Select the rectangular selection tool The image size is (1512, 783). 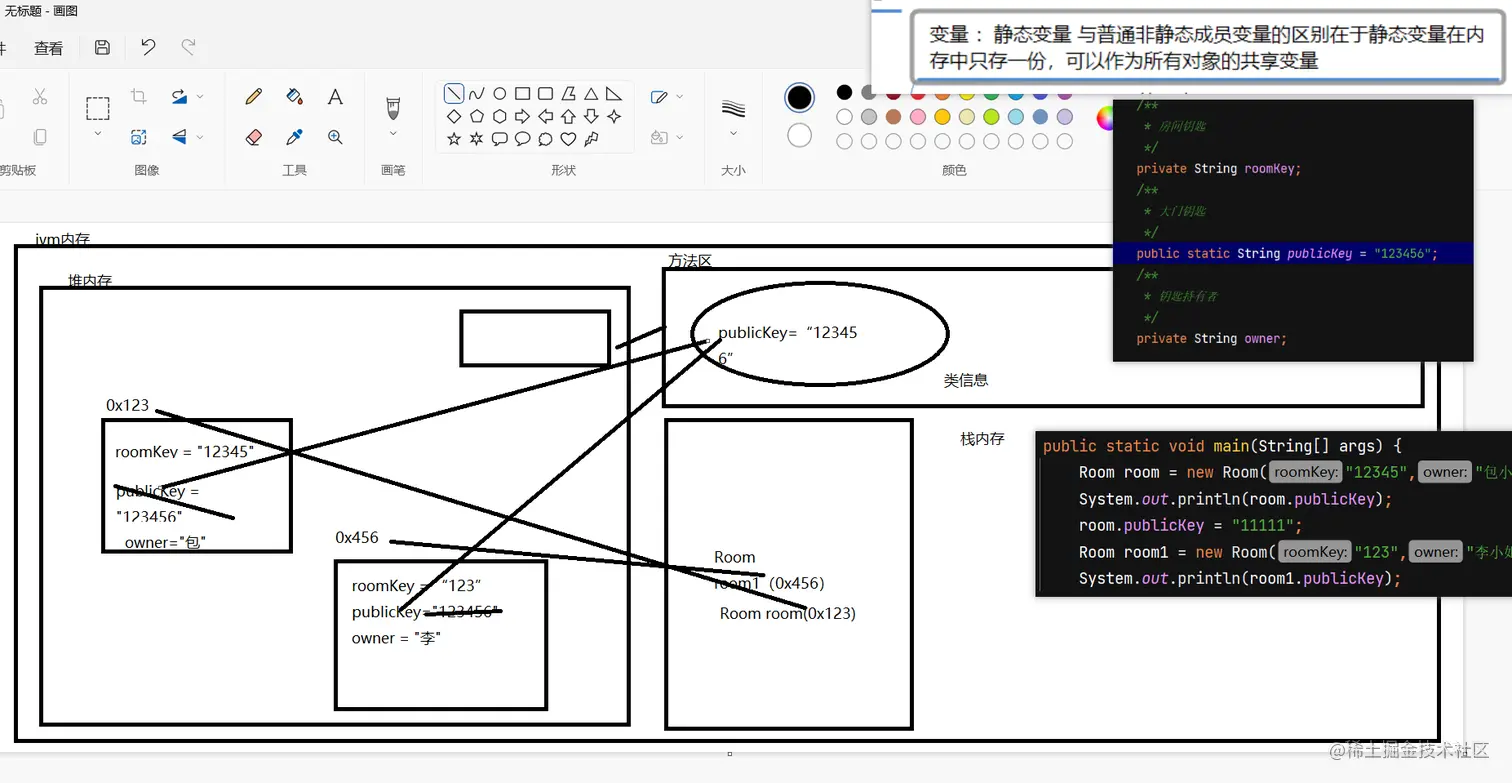click(97, 108)
